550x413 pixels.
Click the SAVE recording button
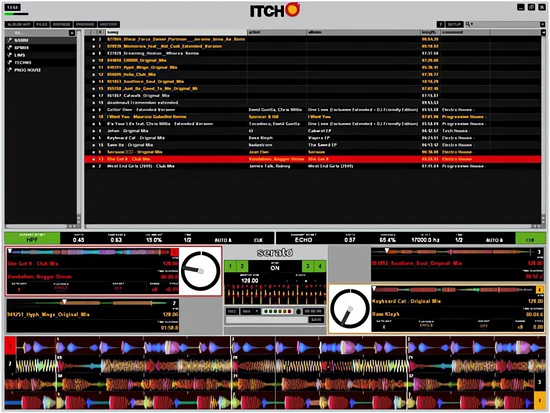coord(316,320)
